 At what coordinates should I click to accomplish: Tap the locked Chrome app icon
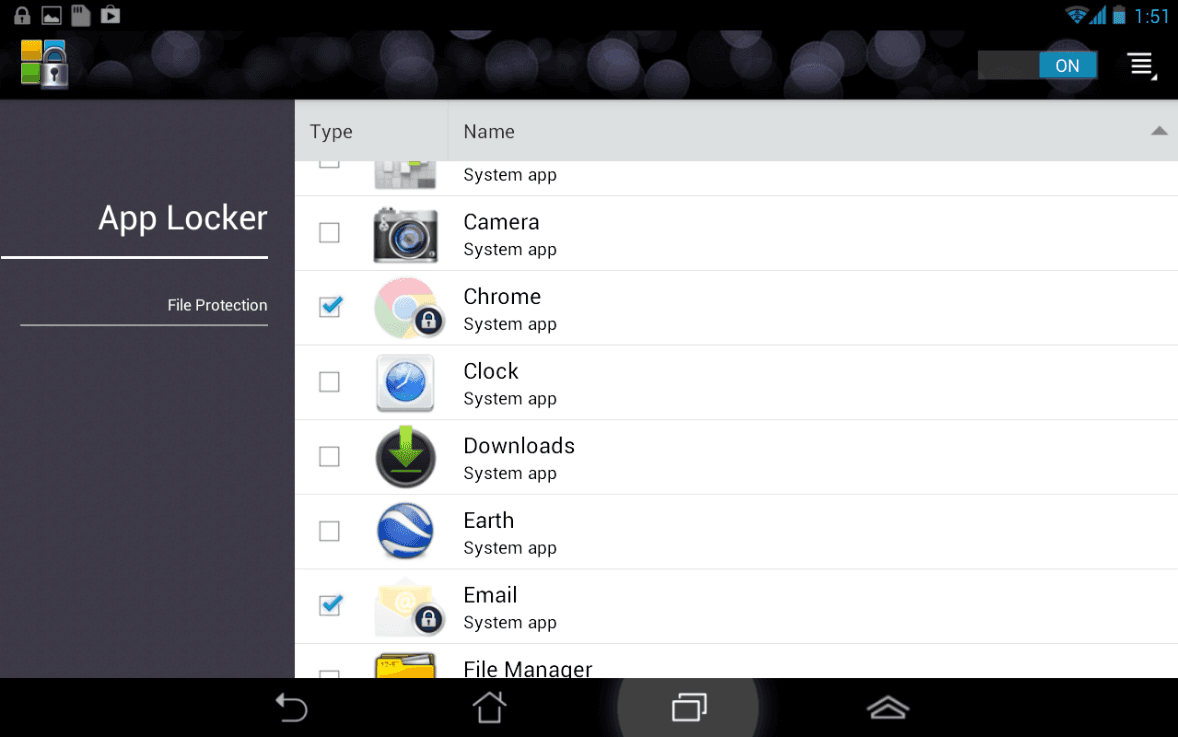(409, 308)
